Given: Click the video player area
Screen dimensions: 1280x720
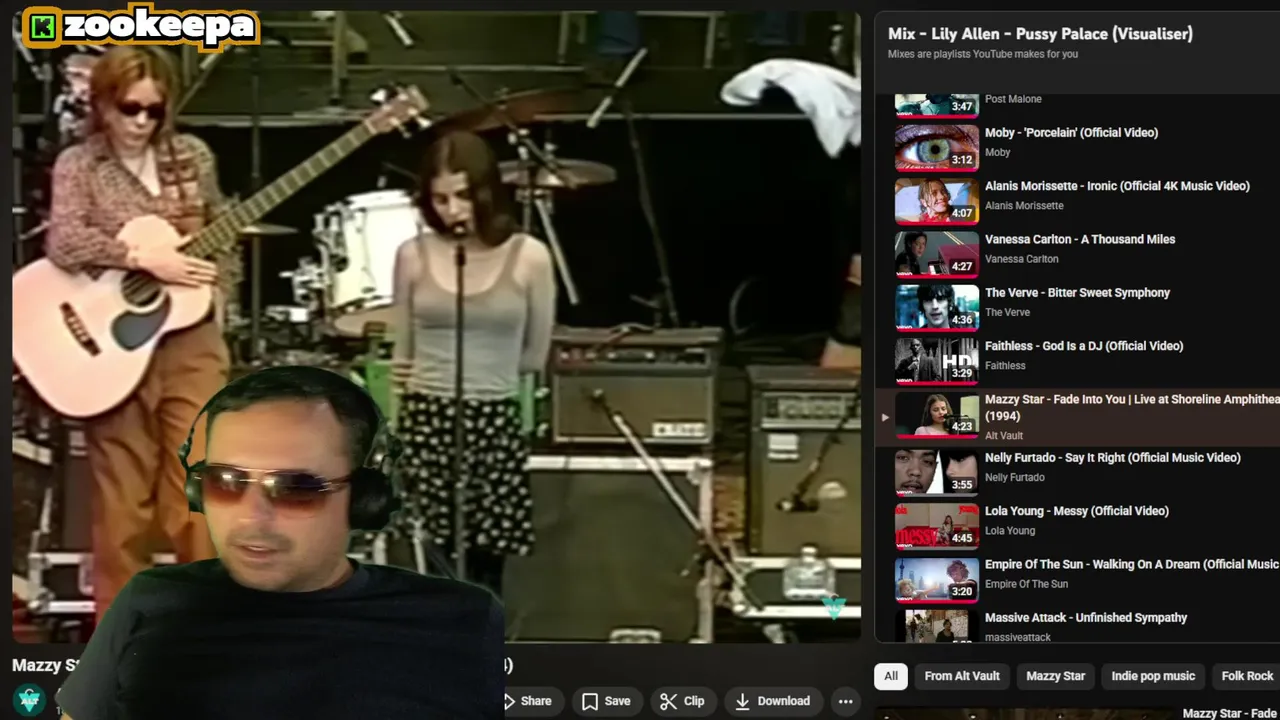Looking at the screenshot, I should [x=437, y=328].
